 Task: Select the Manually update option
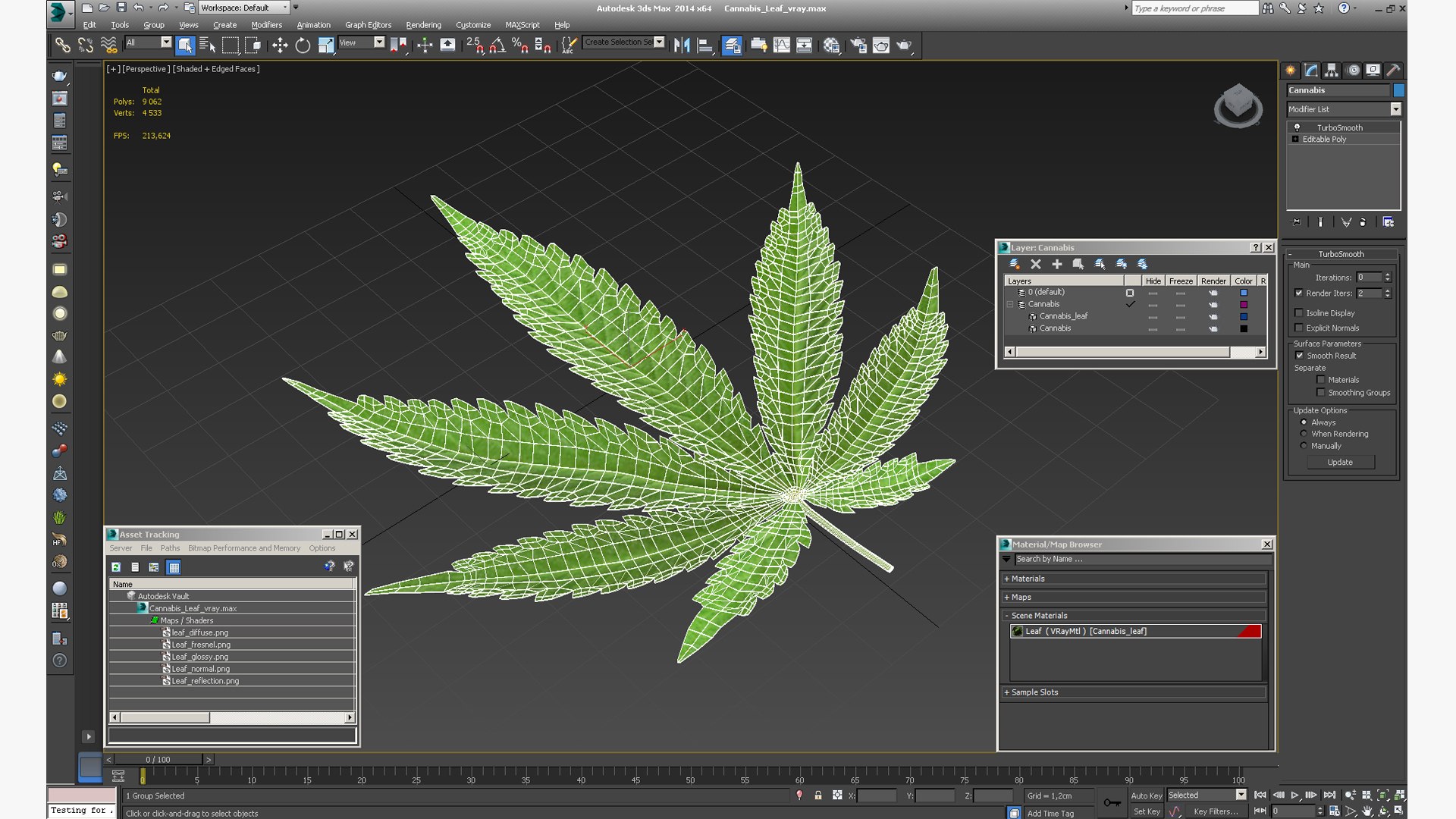(x=1304, y=446)
